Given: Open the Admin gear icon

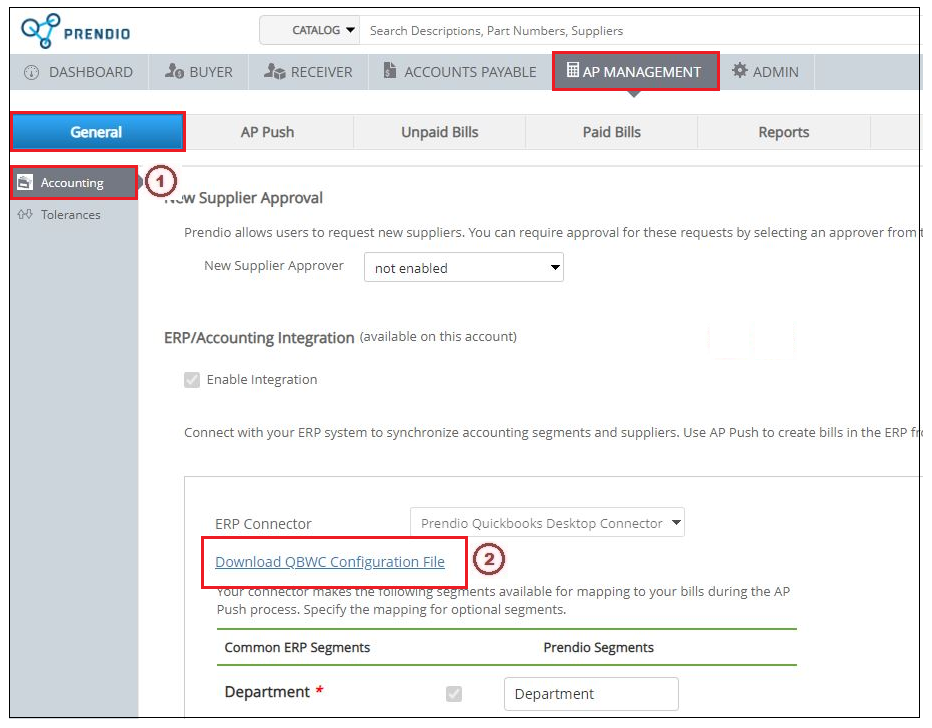Looking at the screenshot, I should [738, 71].
